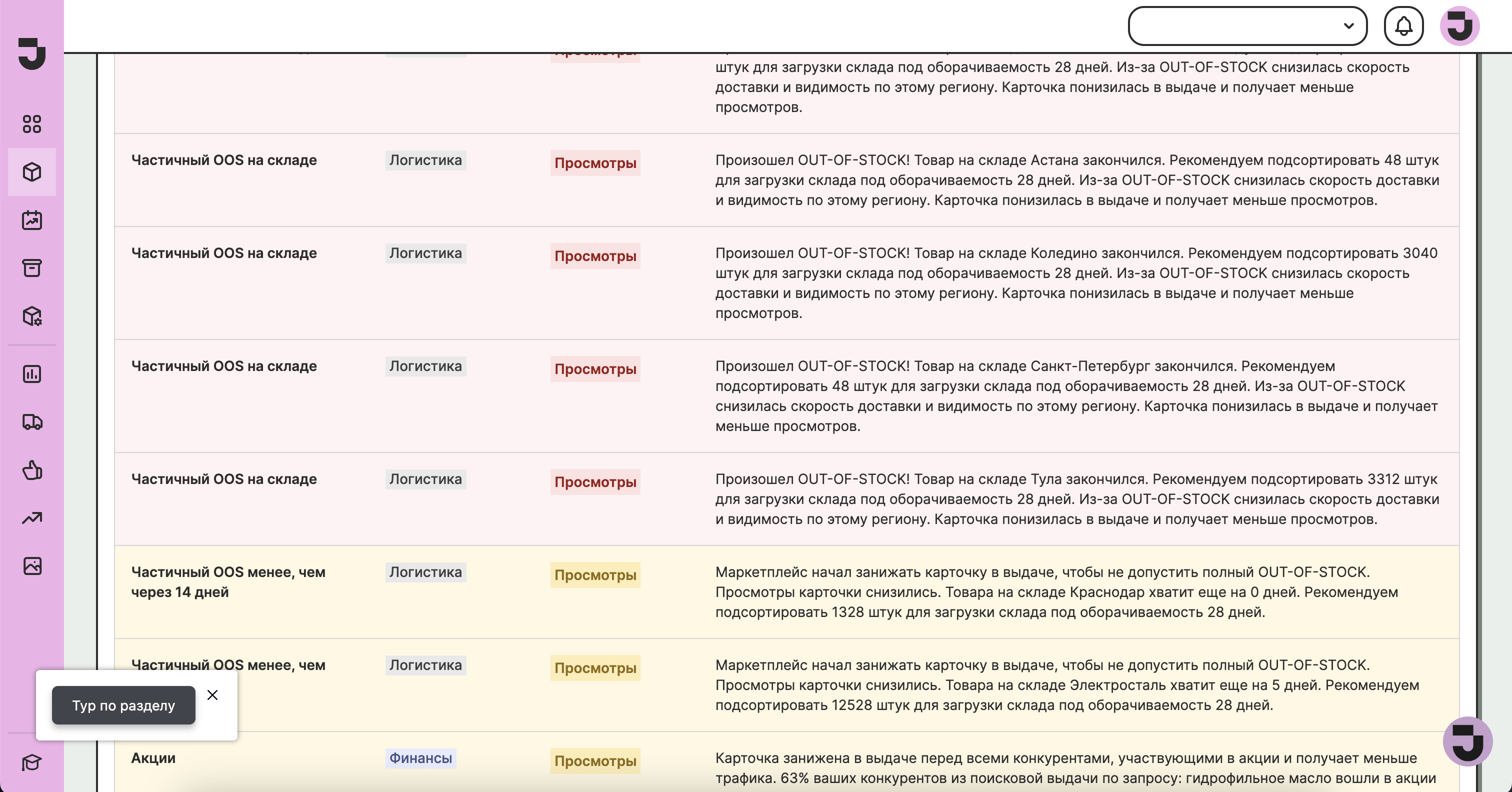Viewport: 1512px width, 792px height.
Task: Click Логистика tag in Краснодар row
Action: coord(425,572)
